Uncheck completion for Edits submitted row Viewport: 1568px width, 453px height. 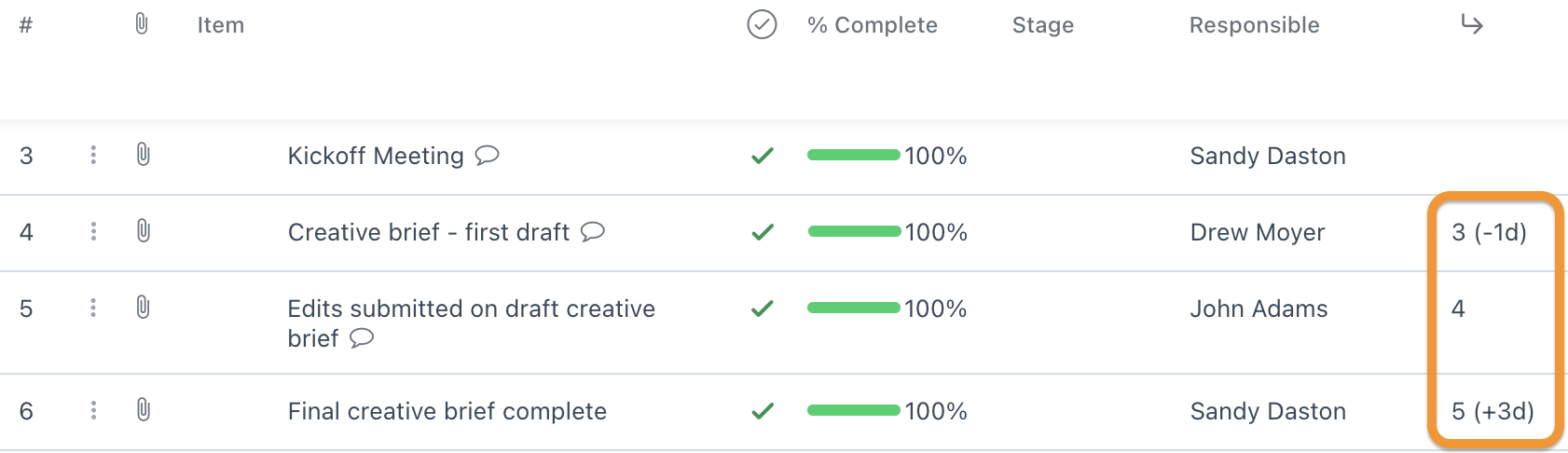pyautogui.click(x=763, y=309)
